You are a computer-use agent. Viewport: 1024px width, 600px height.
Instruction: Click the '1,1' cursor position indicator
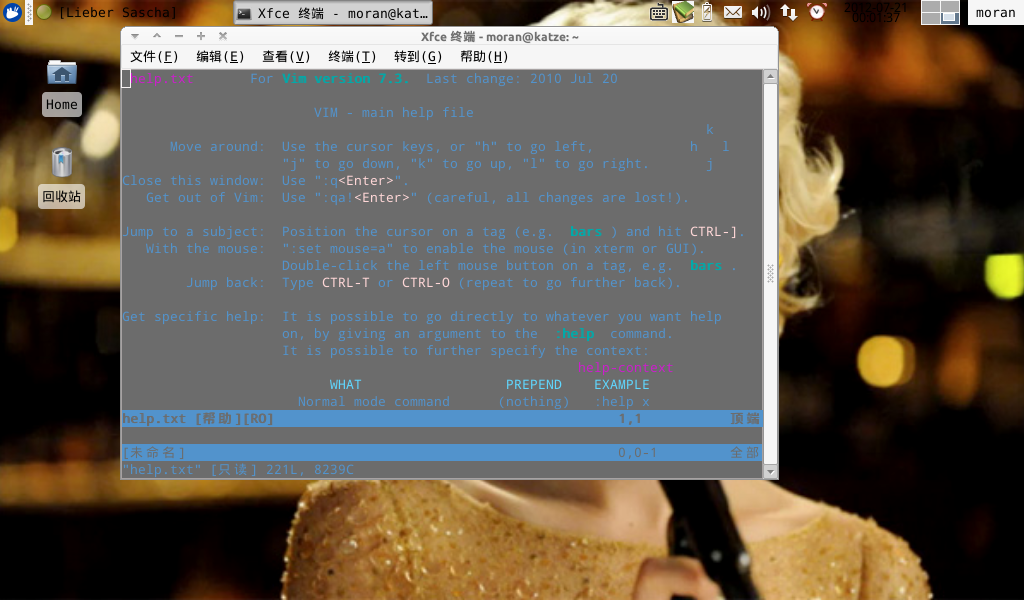point(630,418)
